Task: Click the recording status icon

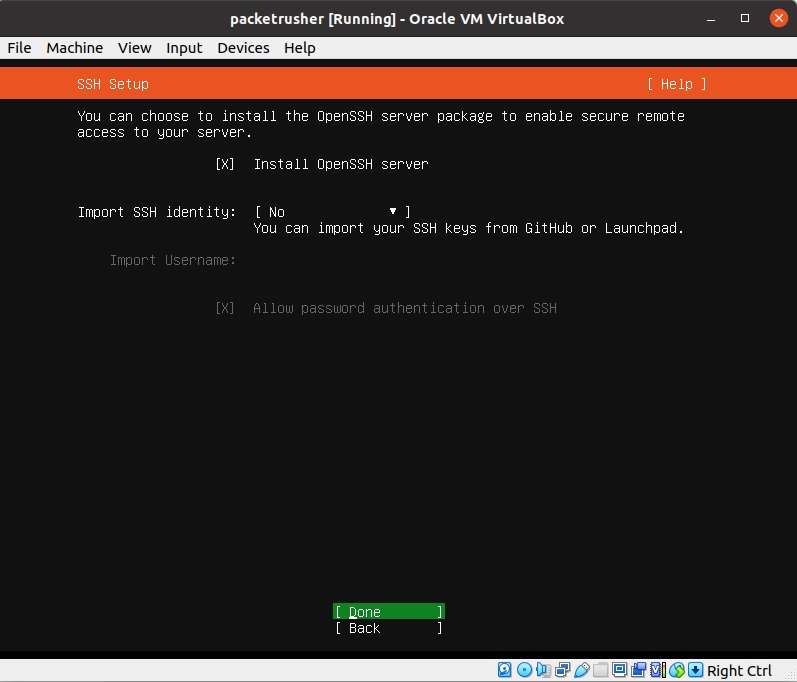Action: tap(638, 670)
